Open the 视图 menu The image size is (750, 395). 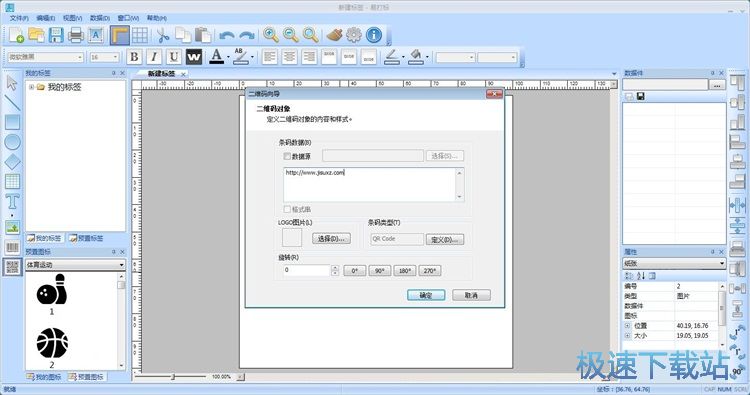(73, 18)
